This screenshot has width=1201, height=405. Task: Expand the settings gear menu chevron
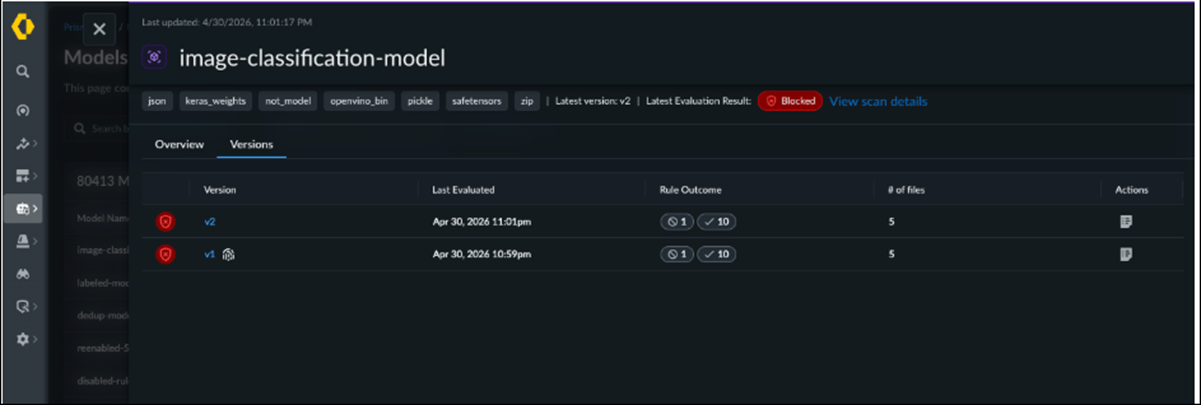pos(36,340)
